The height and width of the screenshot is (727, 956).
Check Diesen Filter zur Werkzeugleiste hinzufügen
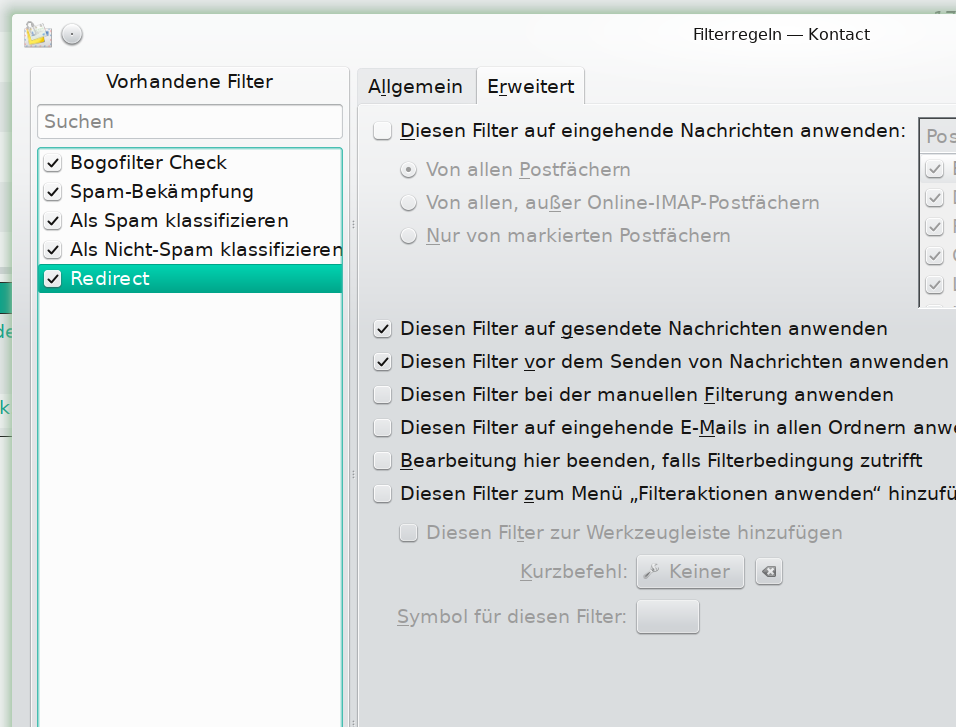(x=408, y=532)
